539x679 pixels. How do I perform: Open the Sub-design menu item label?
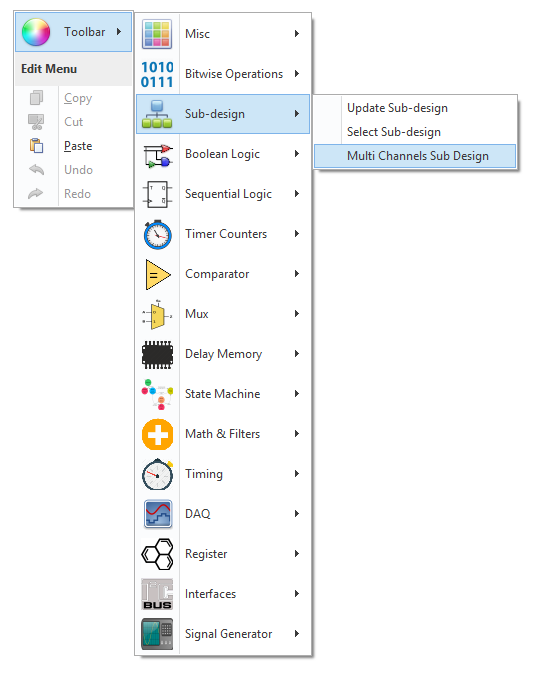point(215,114)
